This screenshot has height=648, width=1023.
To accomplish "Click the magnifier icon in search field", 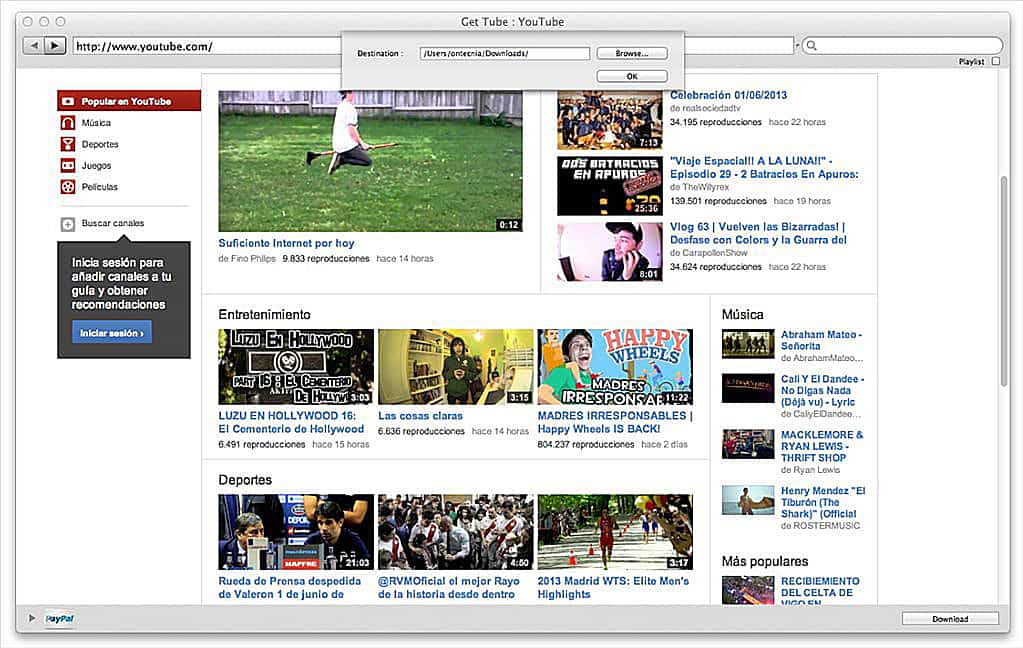I will tap(812, 45).
